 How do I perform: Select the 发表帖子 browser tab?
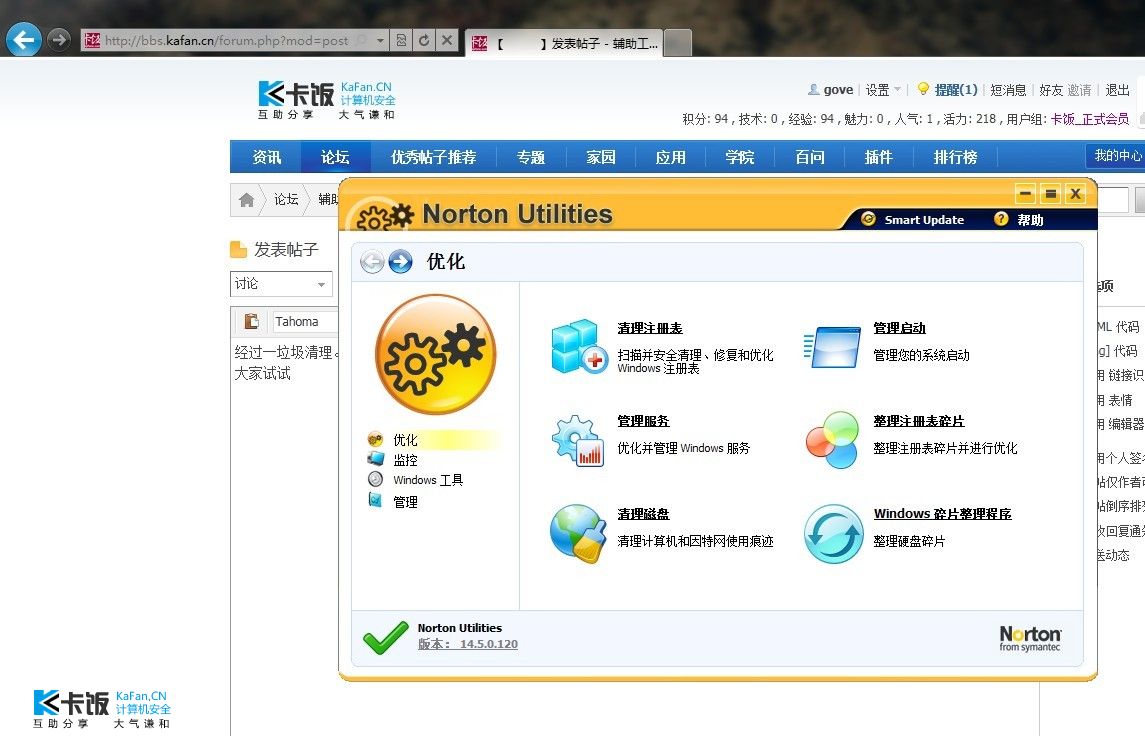566,44
